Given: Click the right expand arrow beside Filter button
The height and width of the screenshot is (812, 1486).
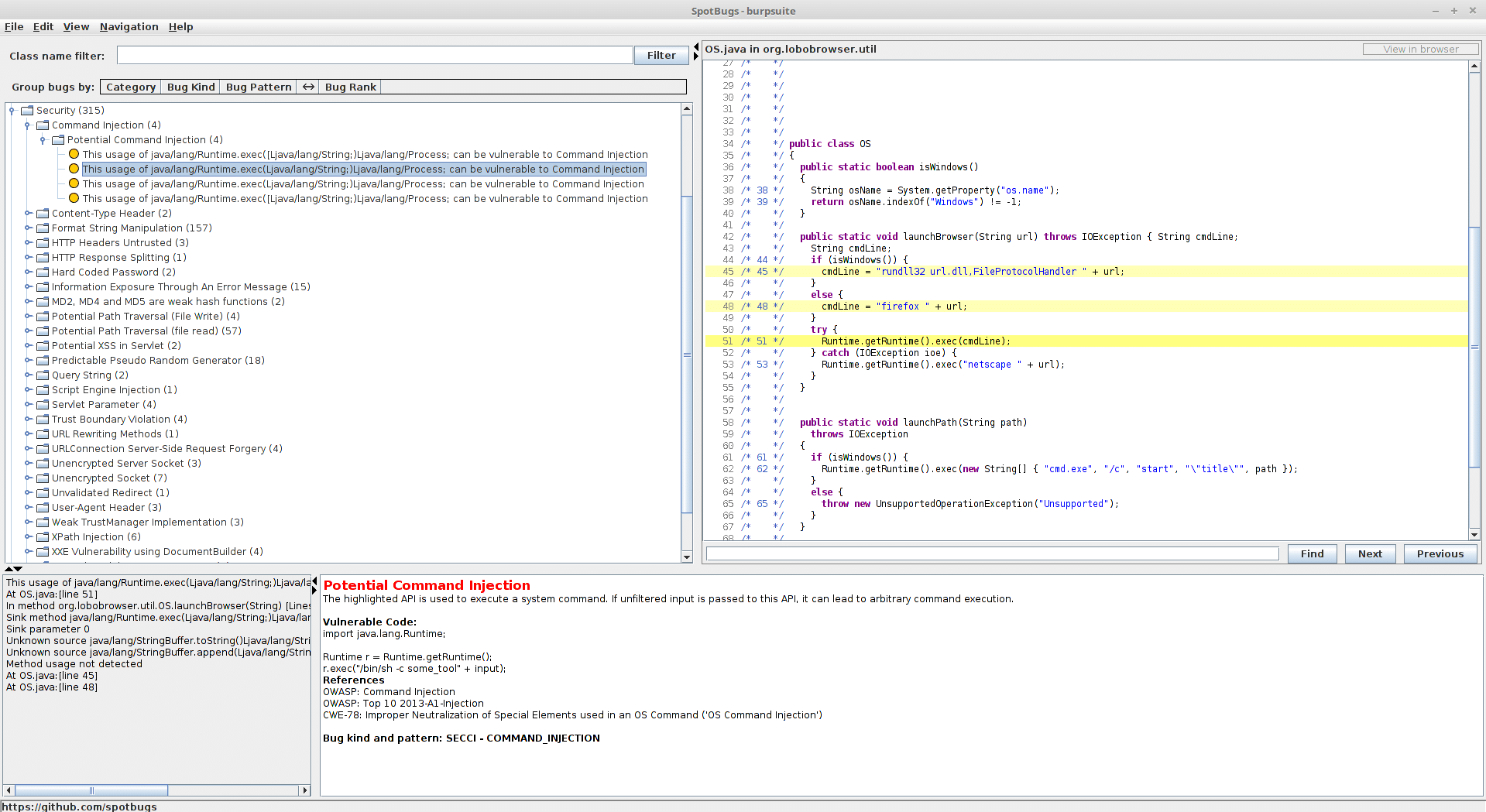Looking at the screenshot, I should click(696, 57).
